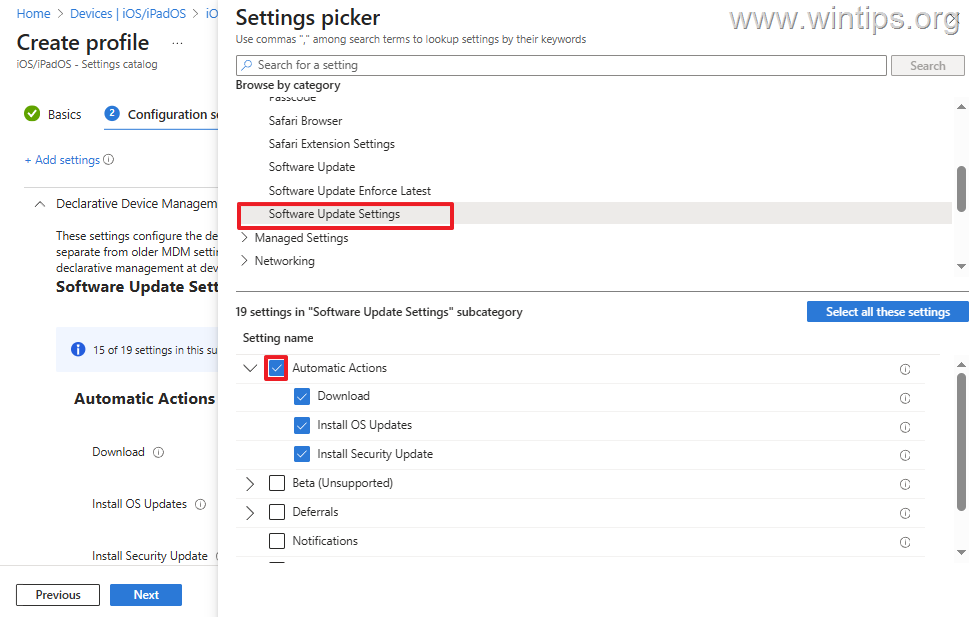This screenshot has width=975, height=617.
Task: Uncheck the Automatic Actions checkbox
Action: click(x=277, y=368)
